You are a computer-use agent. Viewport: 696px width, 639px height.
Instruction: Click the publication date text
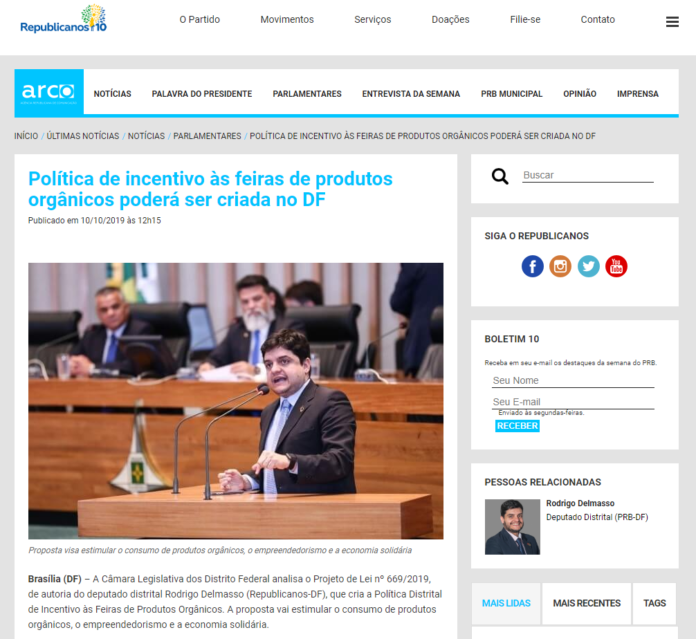[x=95, y=221]
